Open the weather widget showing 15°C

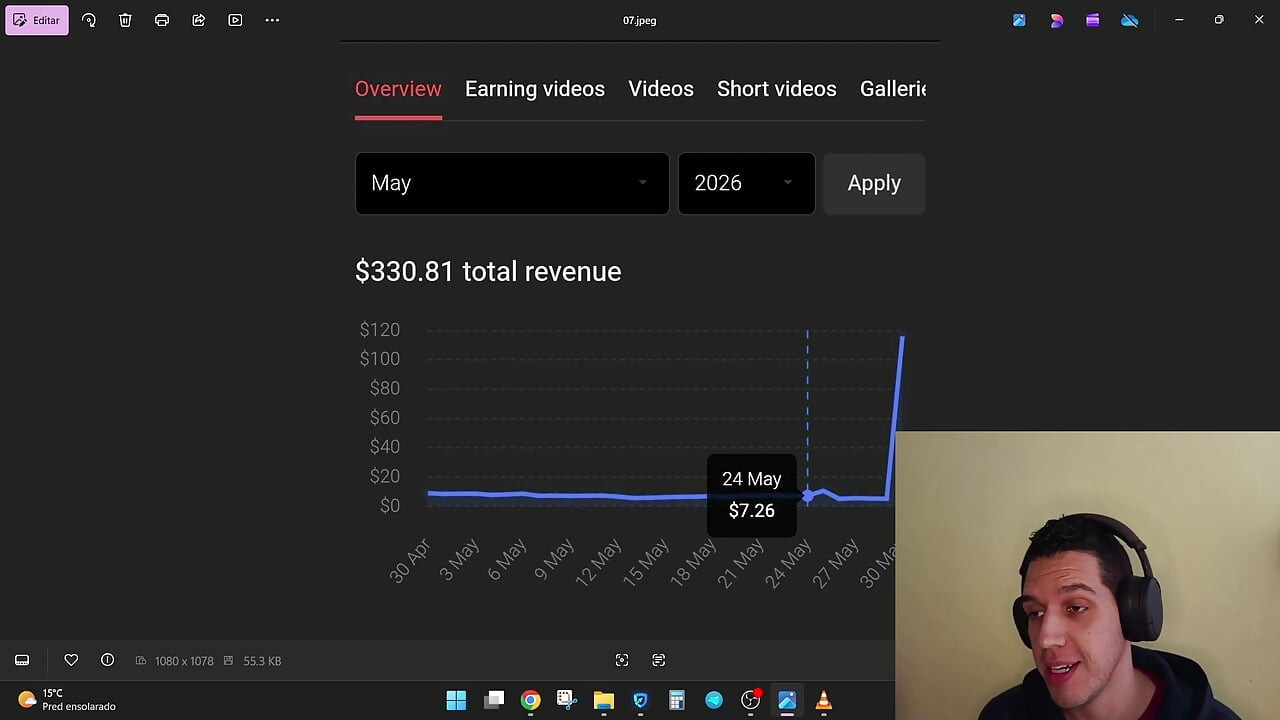click(67, 700)
